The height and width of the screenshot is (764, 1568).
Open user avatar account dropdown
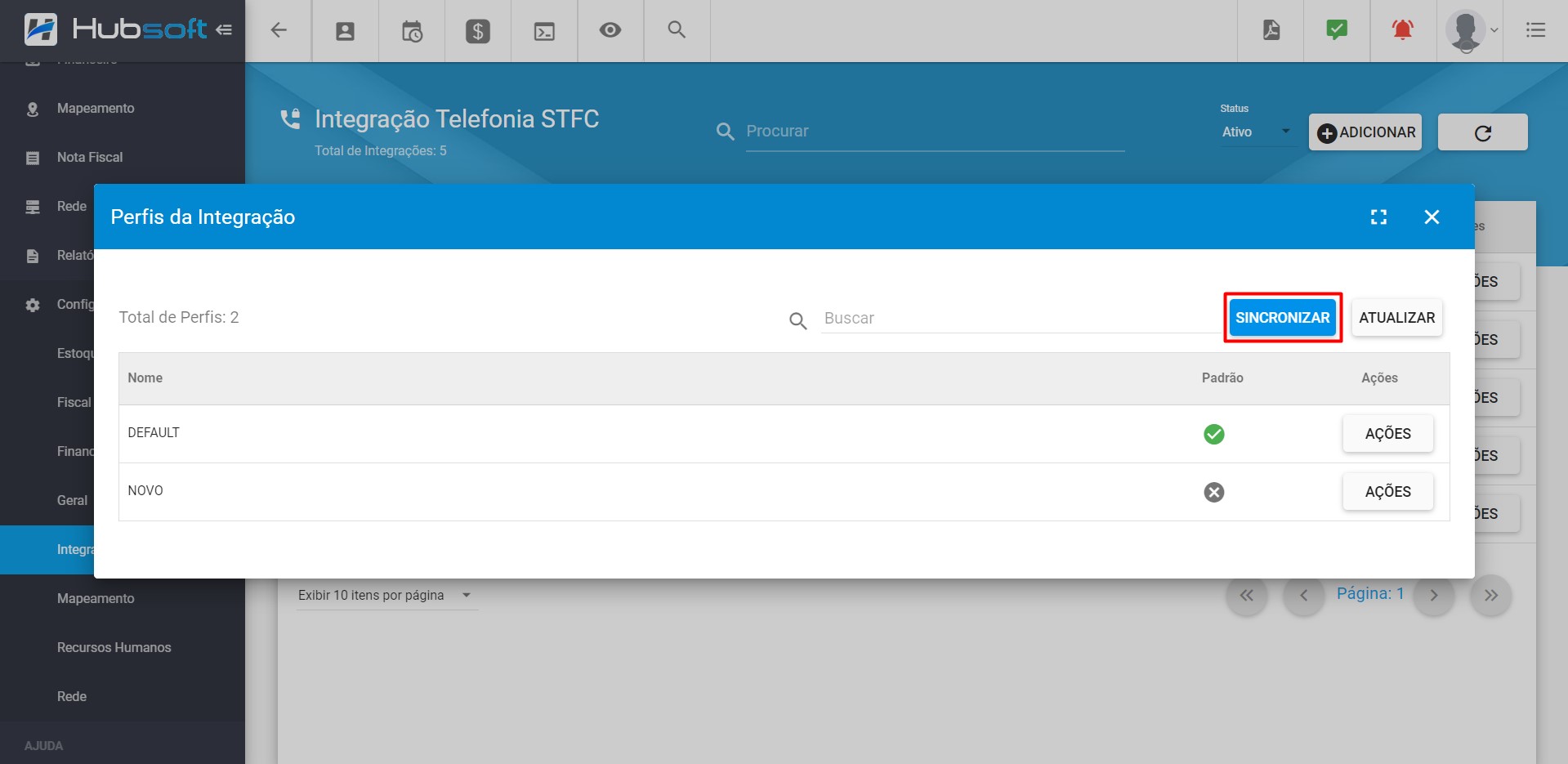click(x=1472, y=30)
